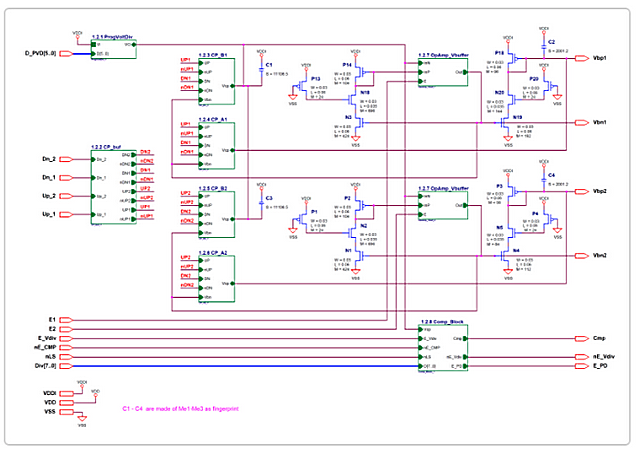Select the Up_2 input port symbol
The width and height of the screenshot is (640, 457).
[x=66, y=196]
